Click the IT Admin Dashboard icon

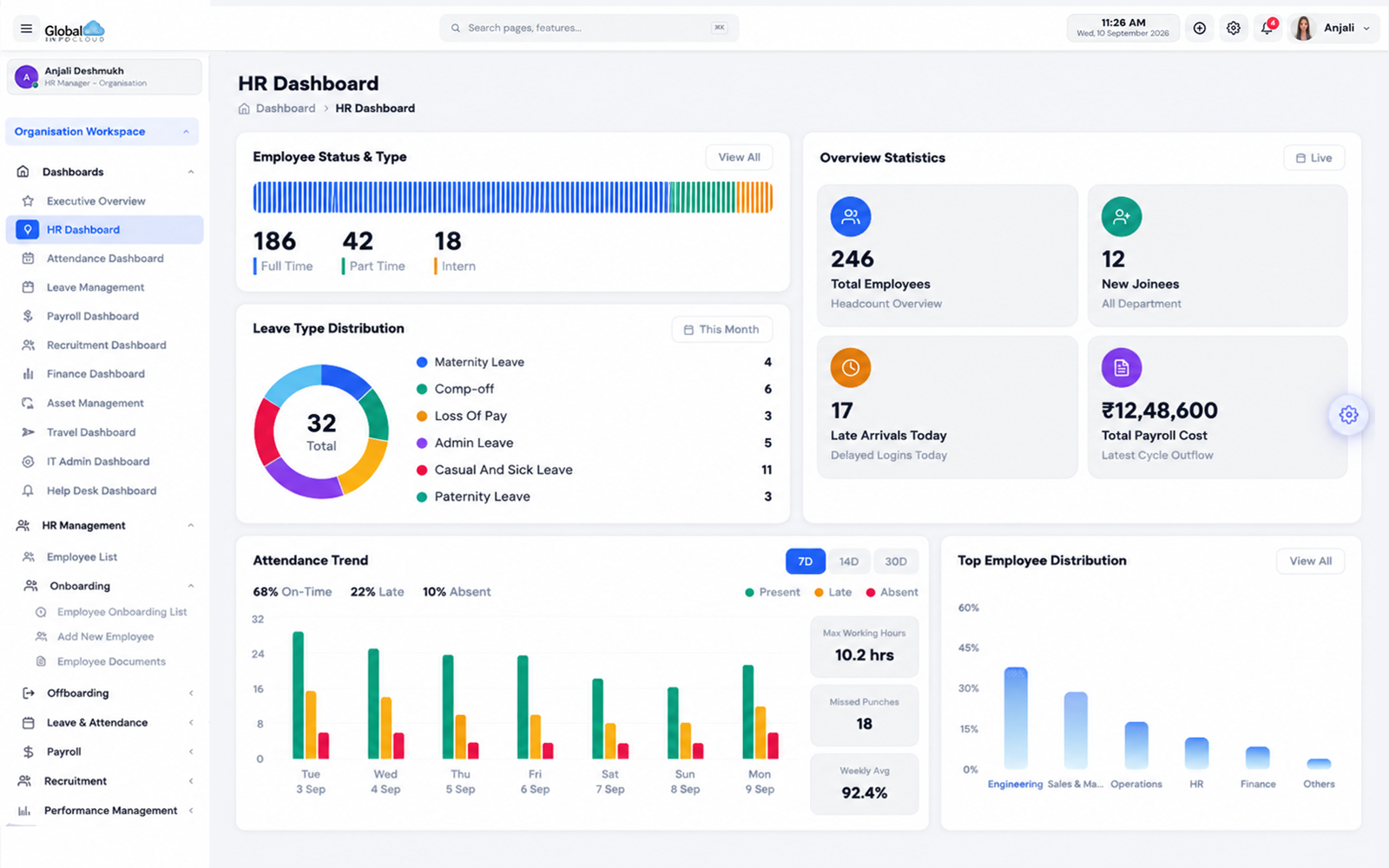click(x=28, y=462)
